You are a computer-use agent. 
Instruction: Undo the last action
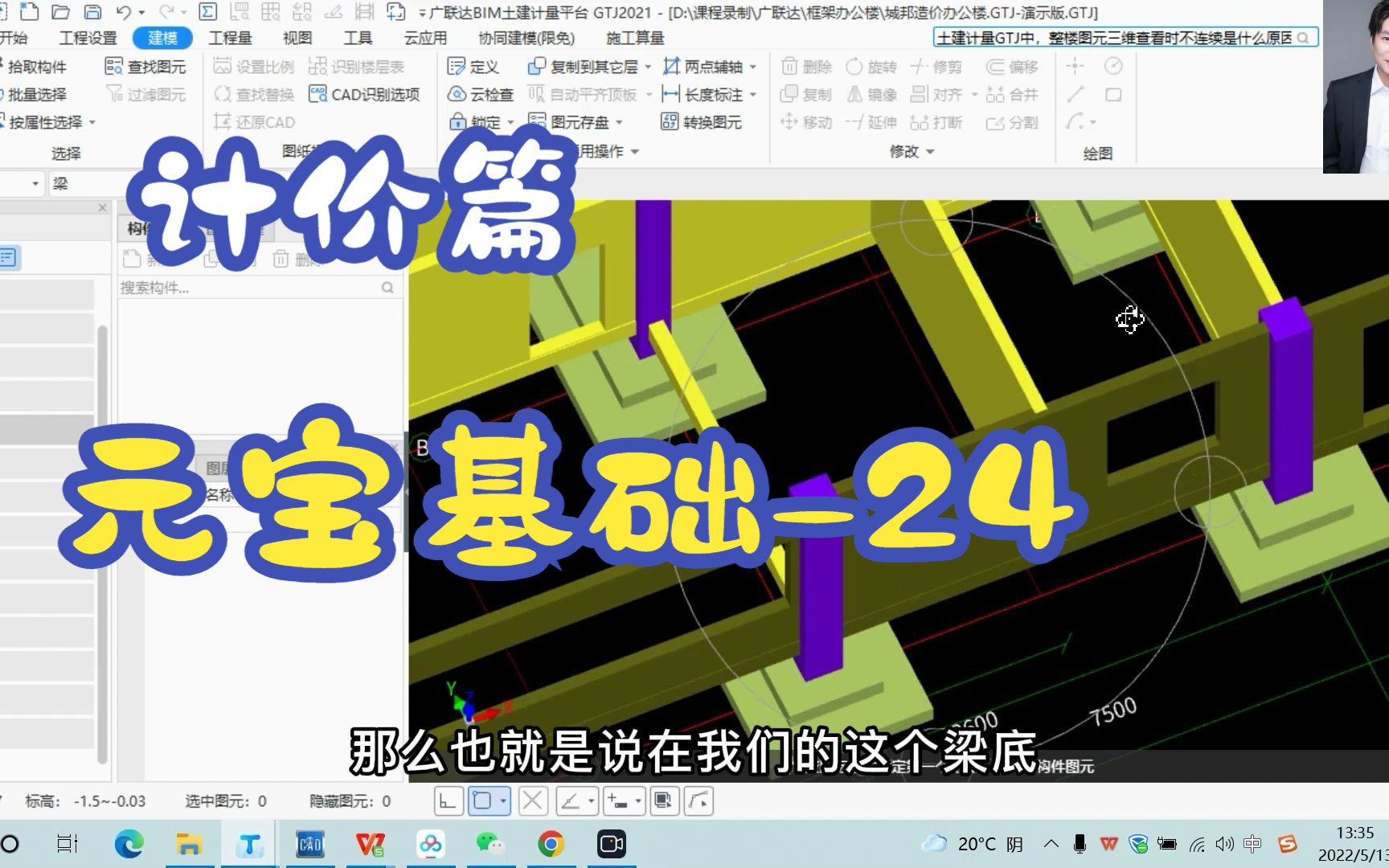point(123,11)
